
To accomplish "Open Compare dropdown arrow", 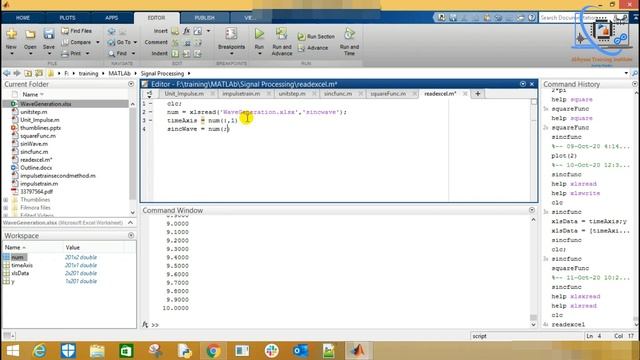I will point(98,42).
